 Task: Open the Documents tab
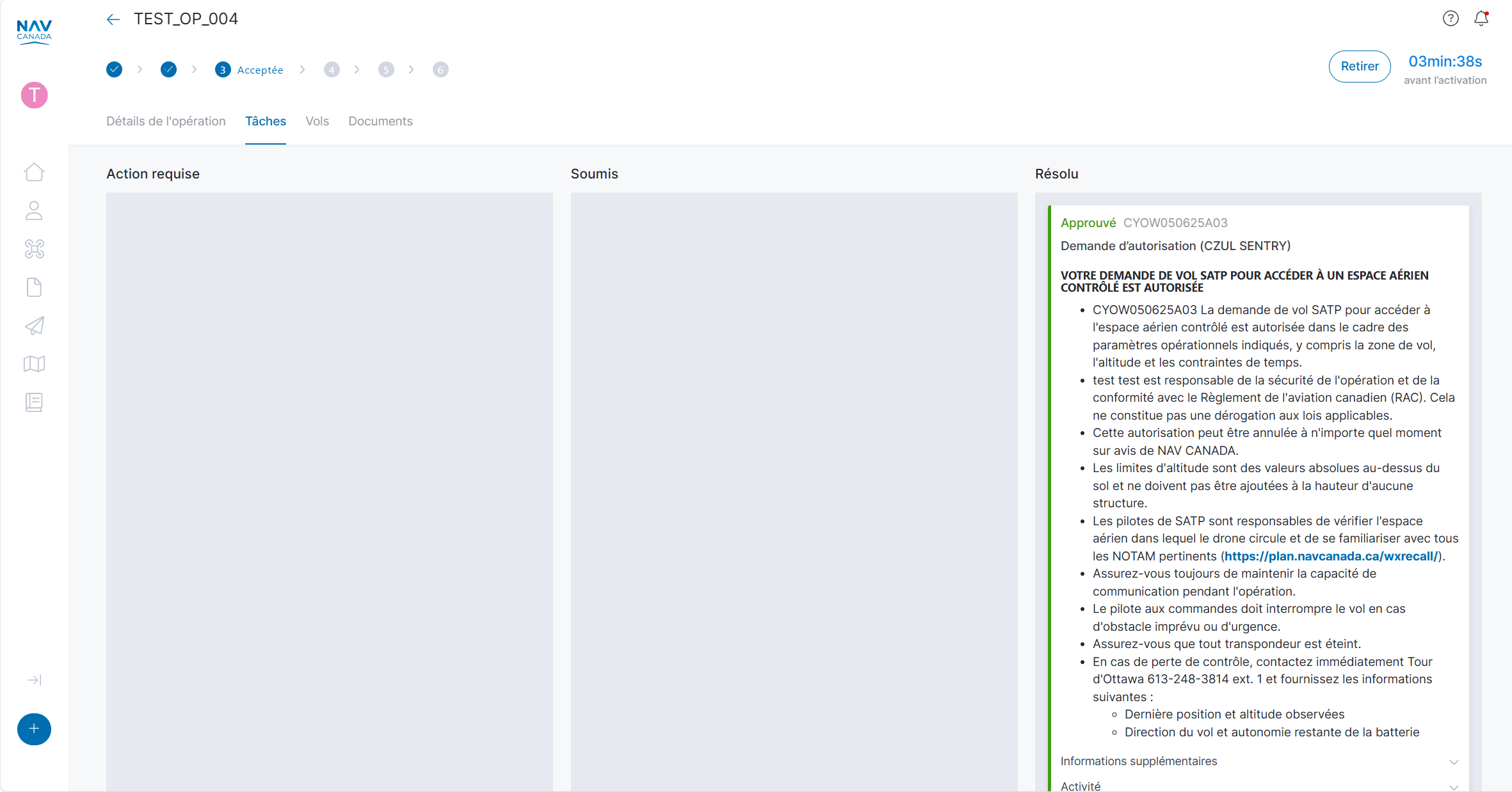pyautogui.click(x=381, y=122)
